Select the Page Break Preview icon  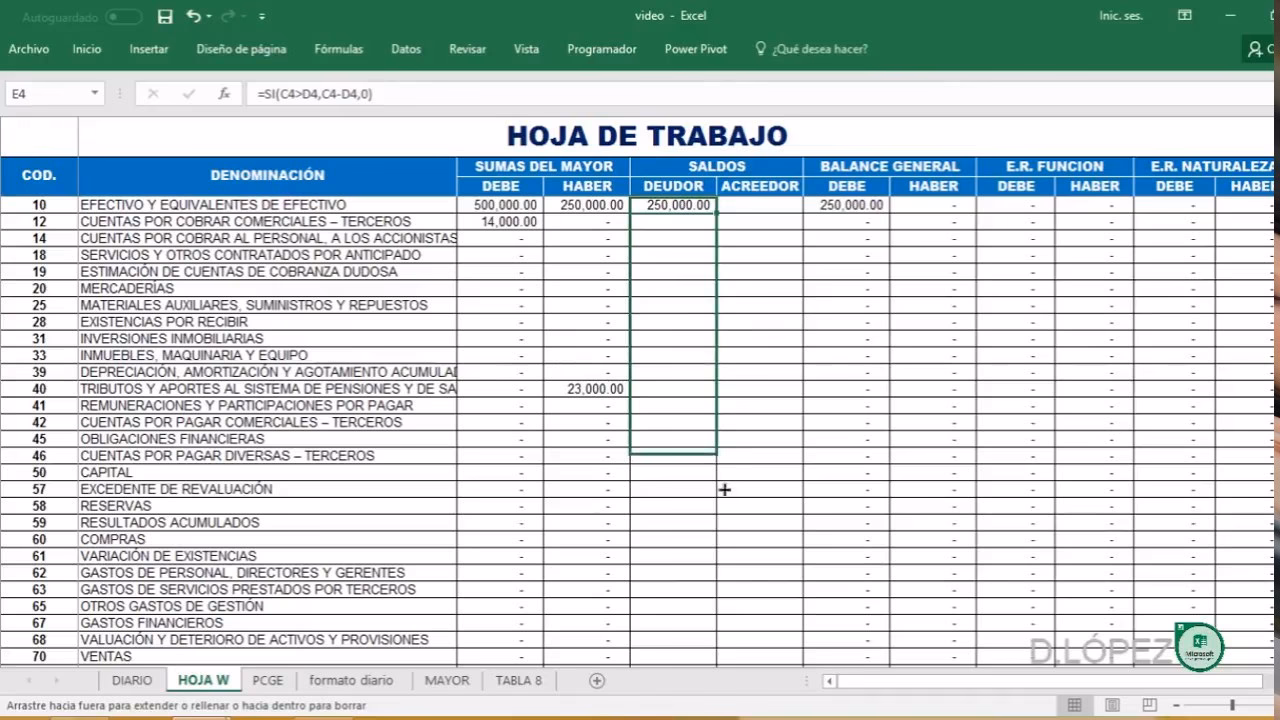point(1150,704)
